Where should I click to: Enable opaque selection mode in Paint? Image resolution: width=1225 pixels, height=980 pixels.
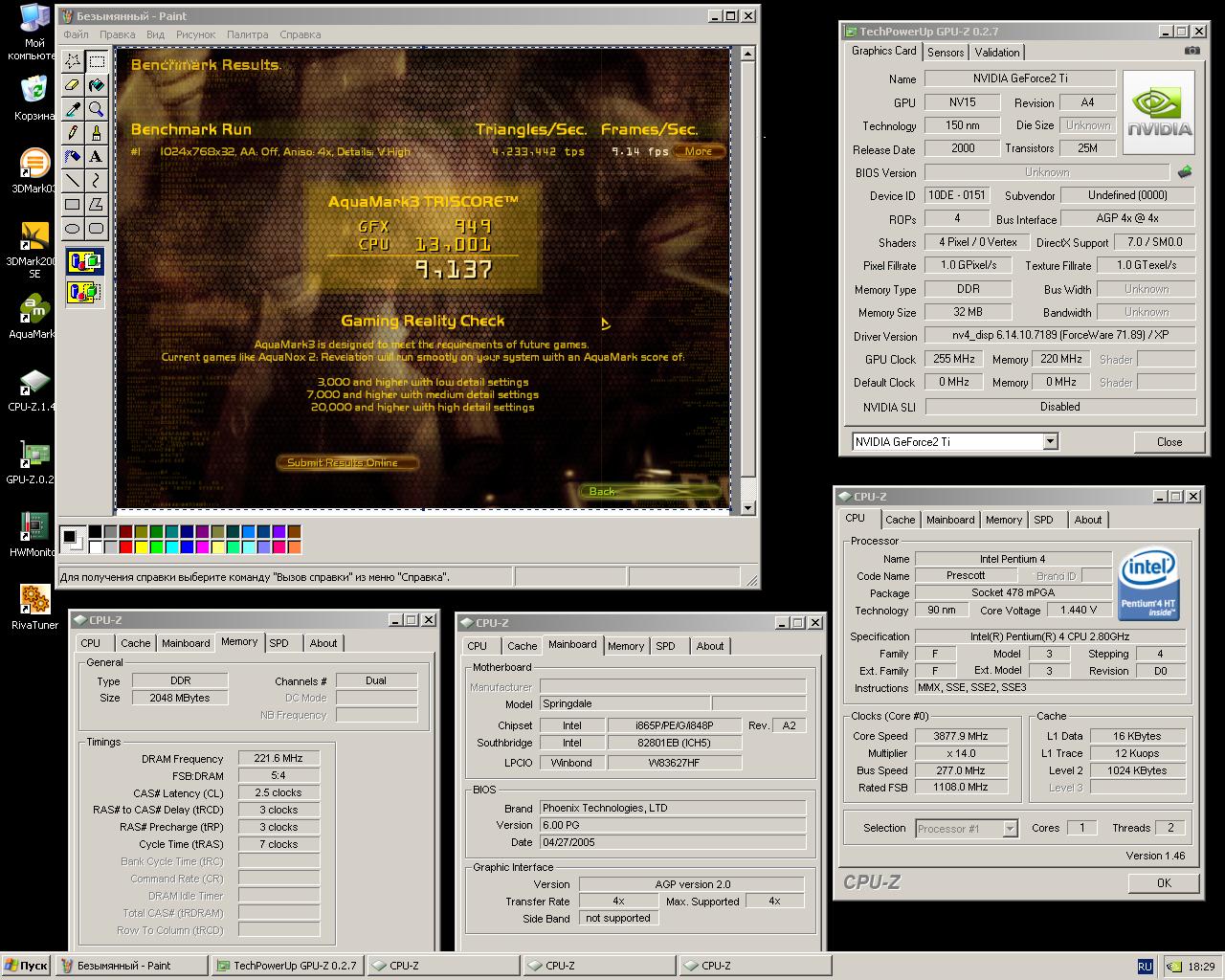click(x=84, y=262)
